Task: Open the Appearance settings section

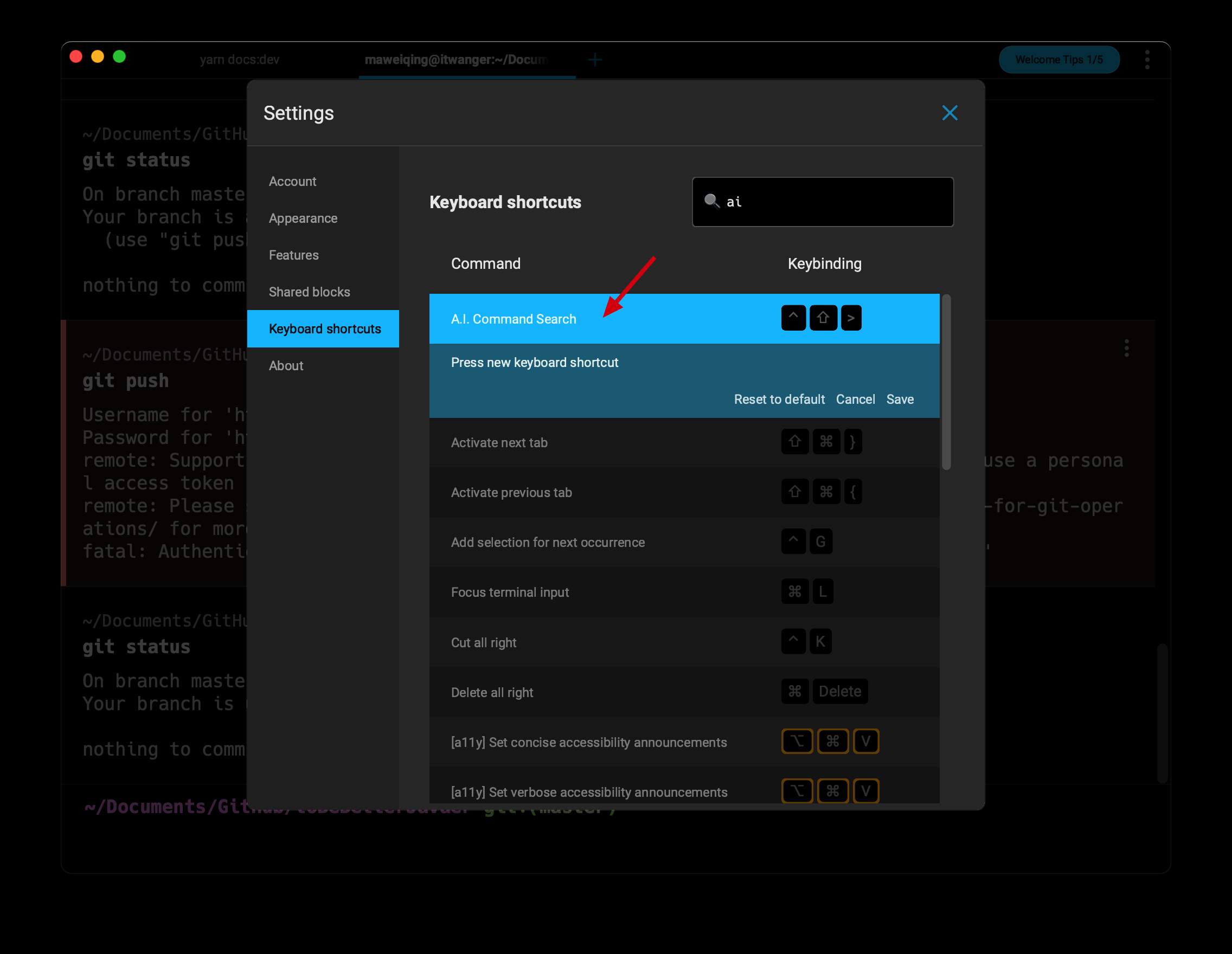Action: point(303,218)
